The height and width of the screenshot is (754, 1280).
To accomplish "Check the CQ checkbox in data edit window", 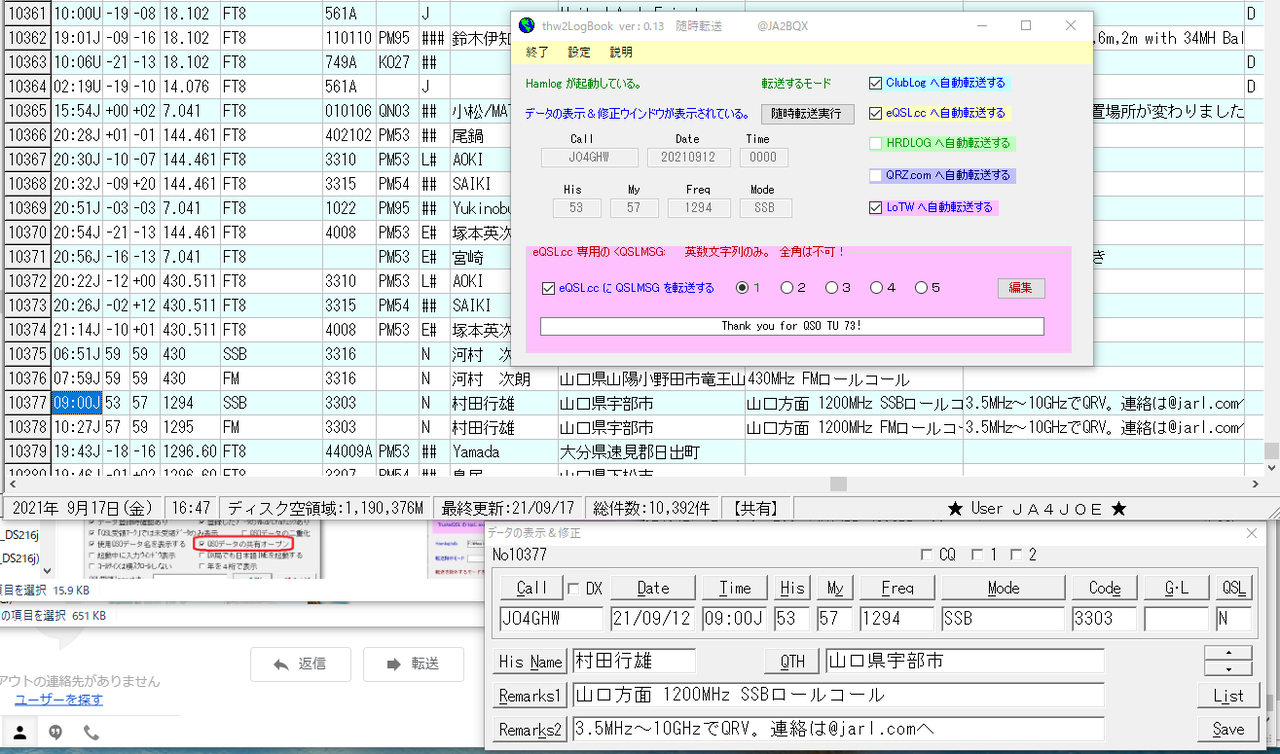I will pos(926,555).
